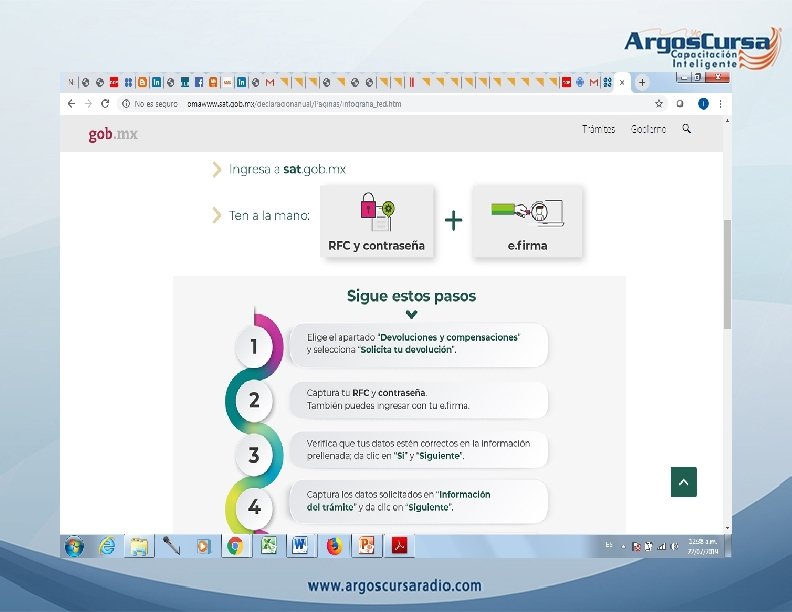Viewport: 792px width, 612px height.
Task: Click the green scroll-to-top arrow button
Action: [683, 482]
